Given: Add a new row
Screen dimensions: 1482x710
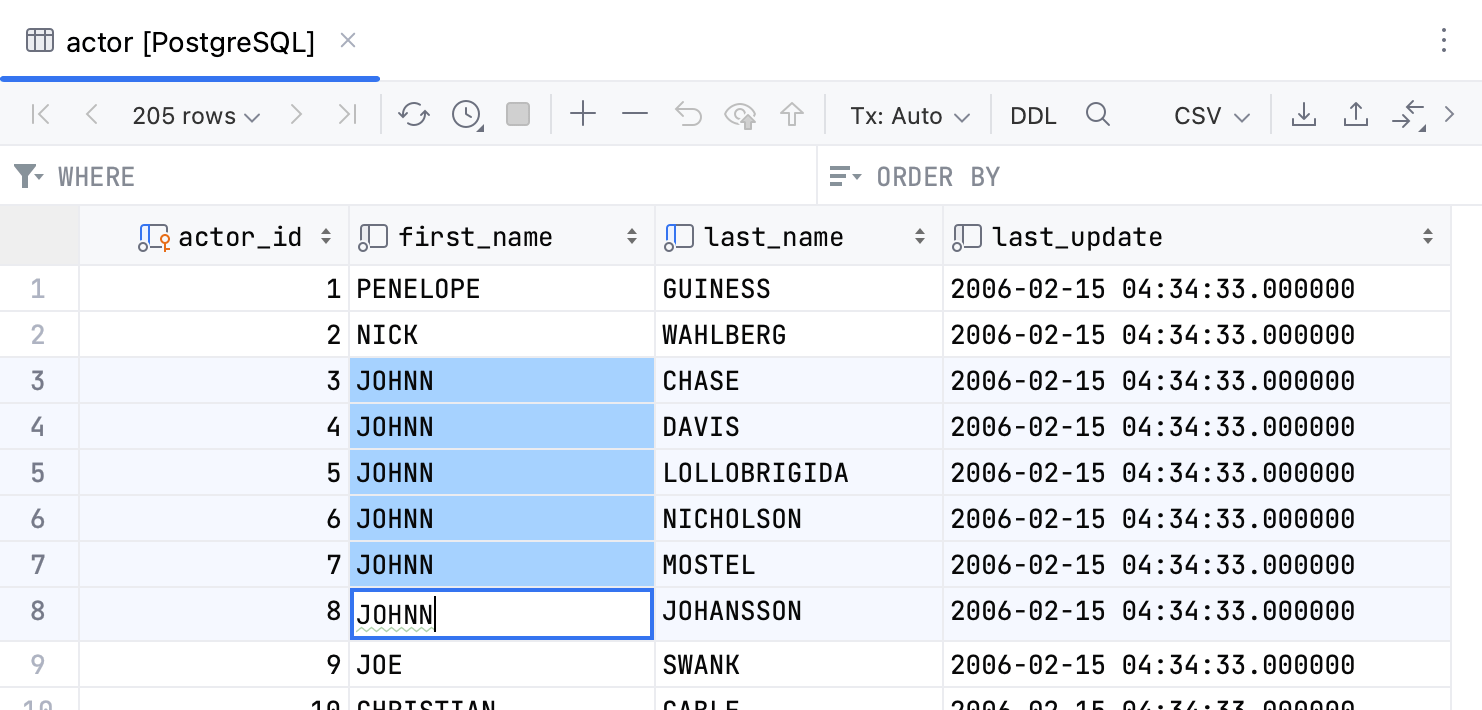Looking at the screenshot, I should click(583, 114).
